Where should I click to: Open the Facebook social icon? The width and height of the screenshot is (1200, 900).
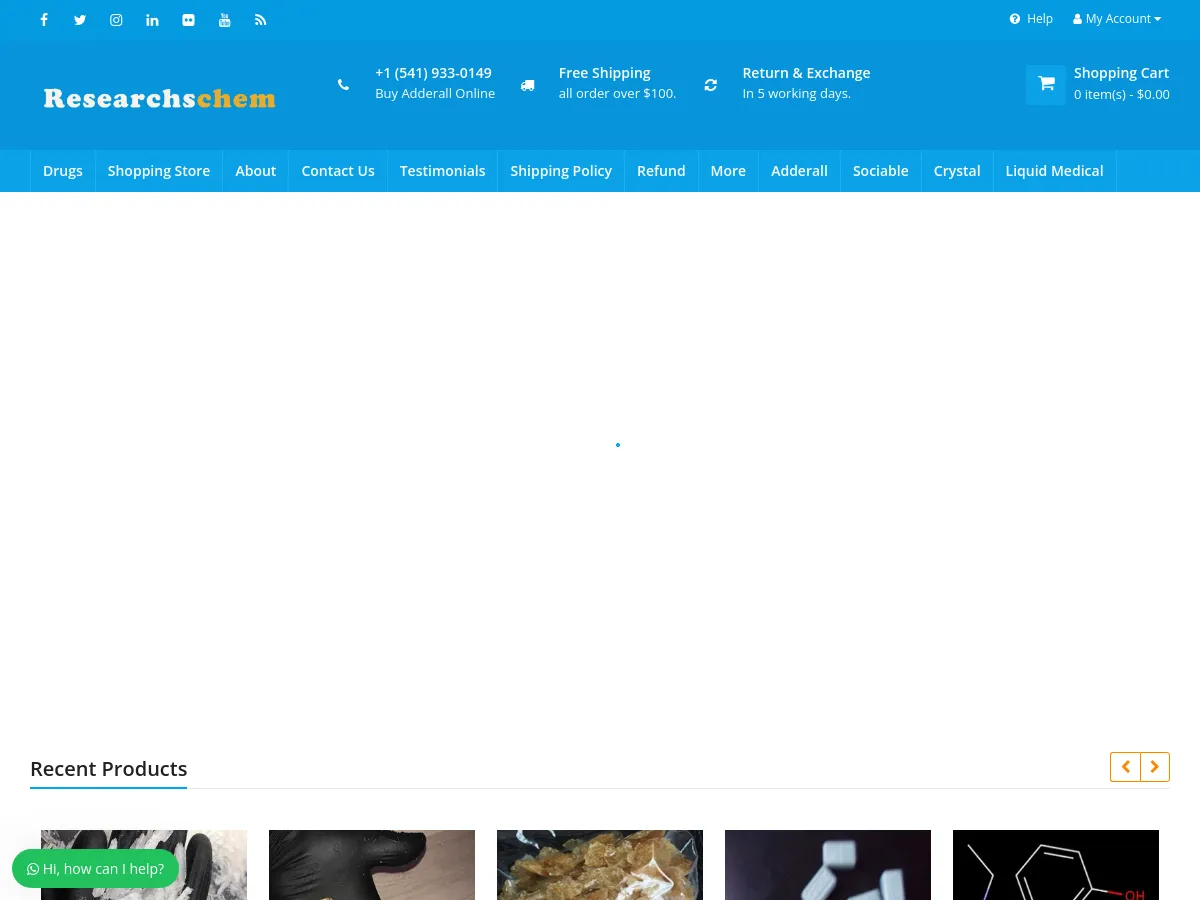tap(44, 20)
